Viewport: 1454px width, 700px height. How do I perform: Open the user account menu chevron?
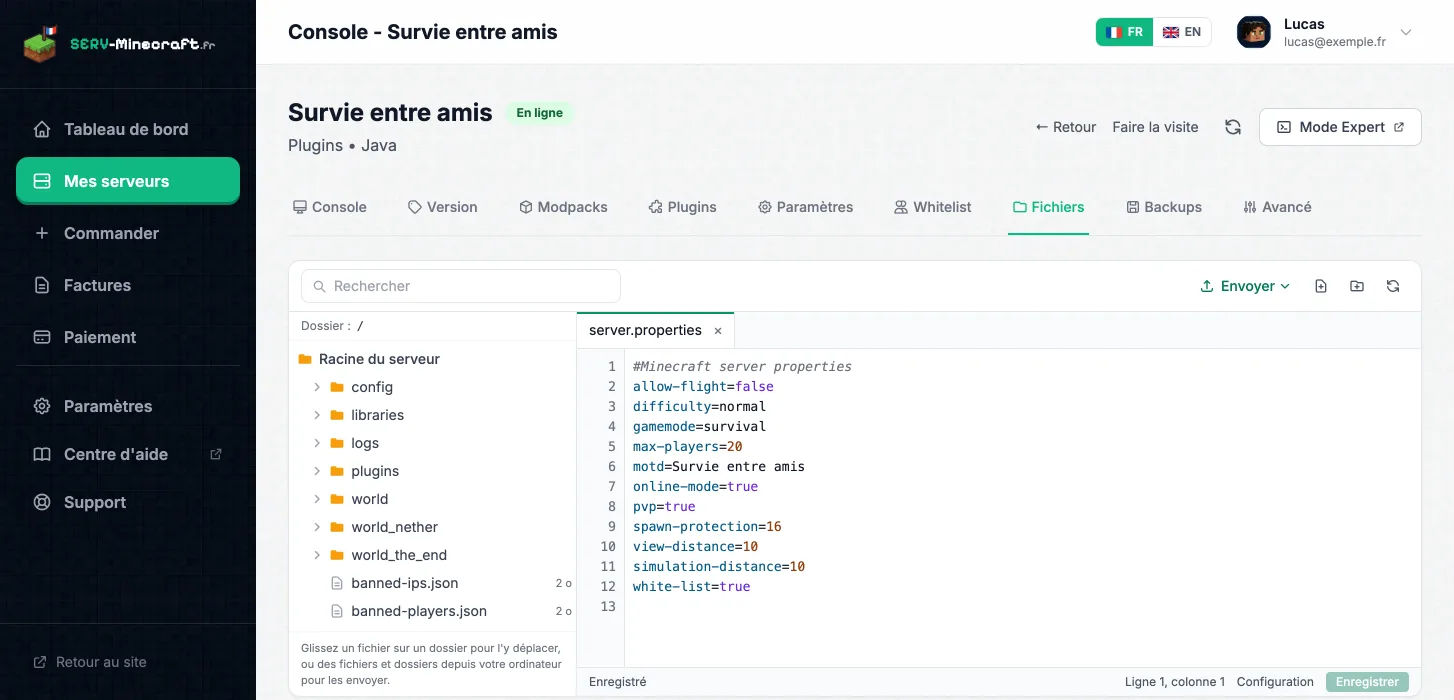[x=1406, y=32]
